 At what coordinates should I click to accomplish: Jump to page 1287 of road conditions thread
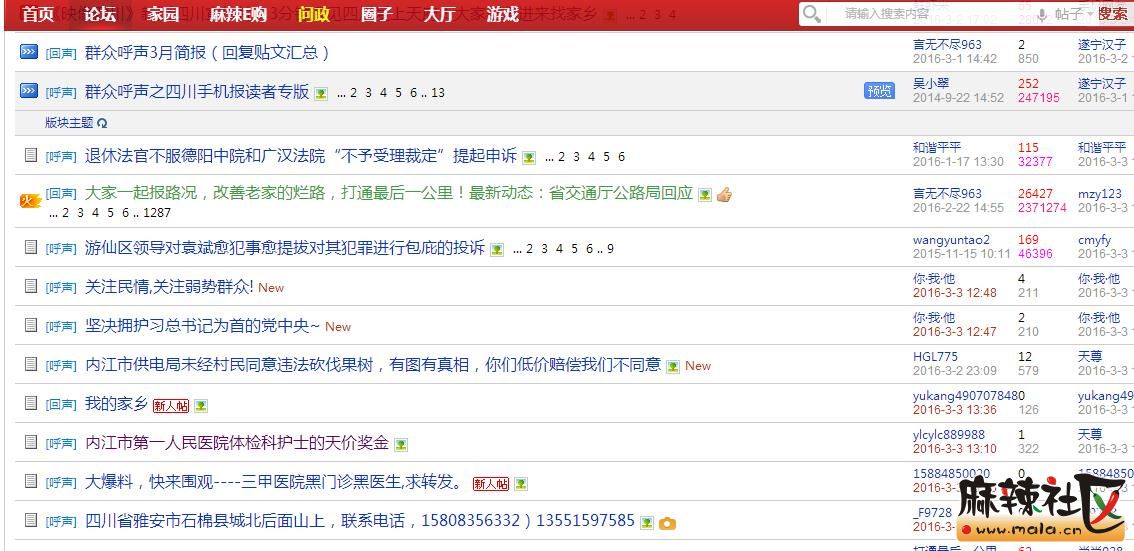point(157,213)
